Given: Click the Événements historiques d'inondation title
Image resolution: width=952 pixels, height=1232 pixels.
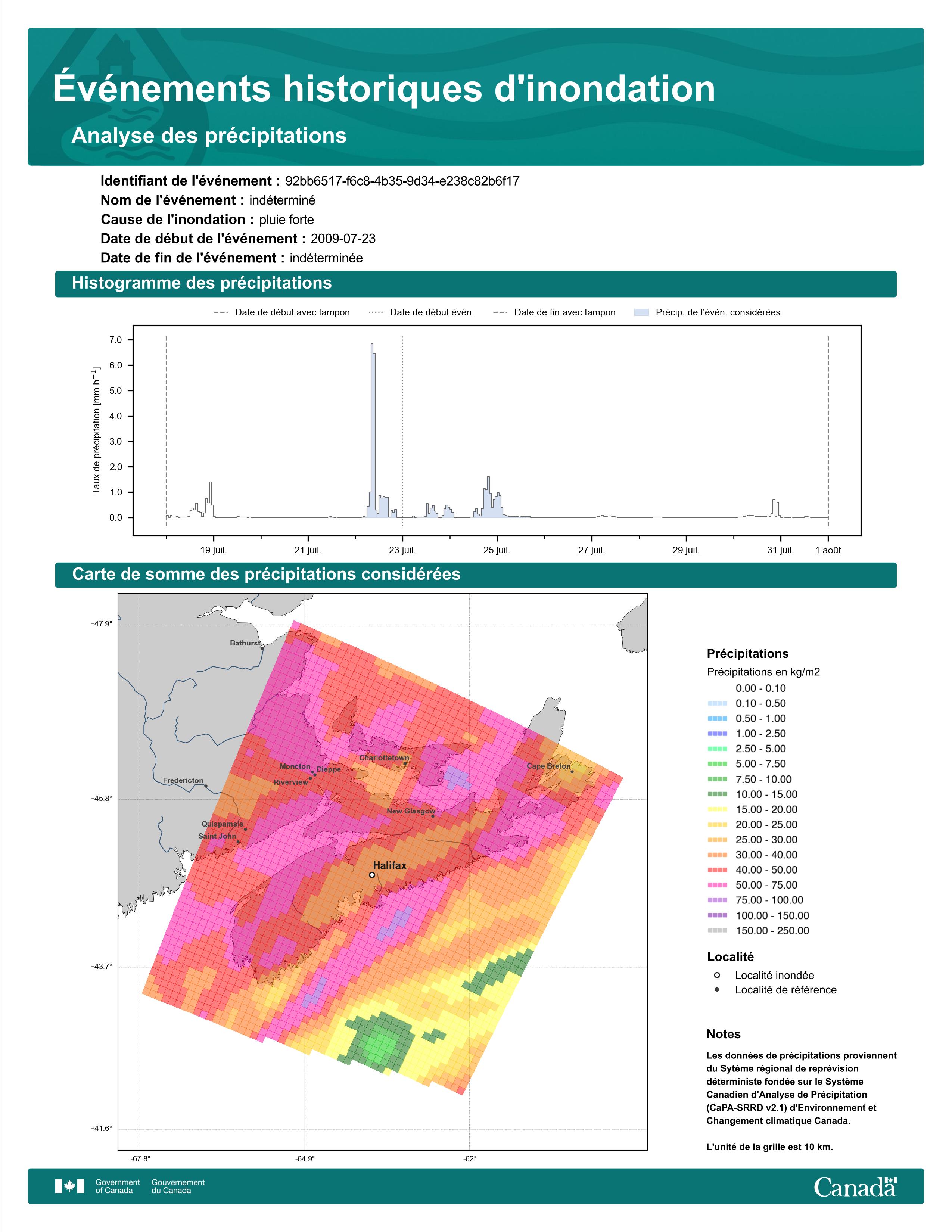Looking at the screenshot, I should click(x=384, y=89).
